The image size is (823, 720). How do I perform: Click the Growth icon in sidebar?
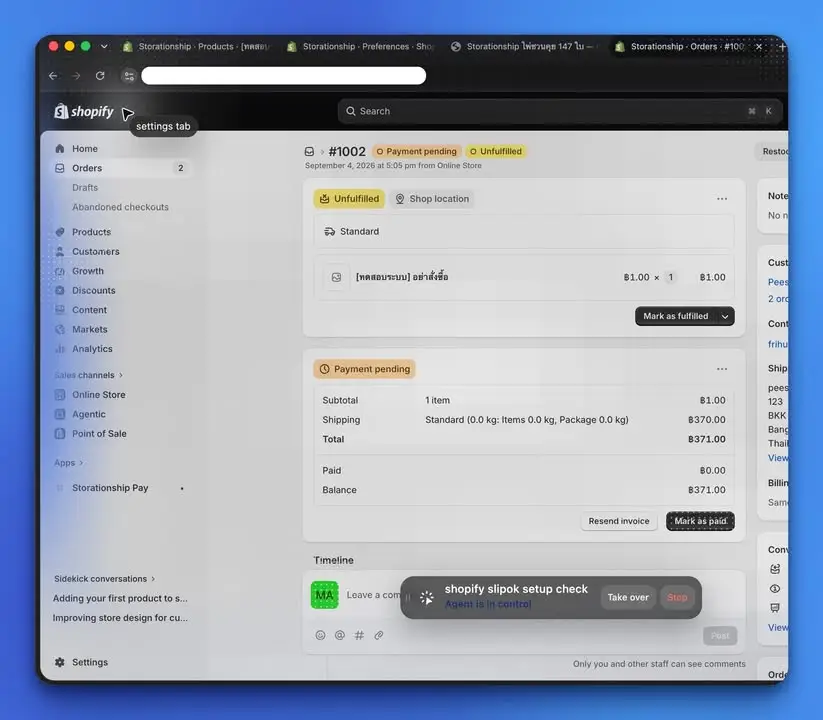(x=60, y=271)
